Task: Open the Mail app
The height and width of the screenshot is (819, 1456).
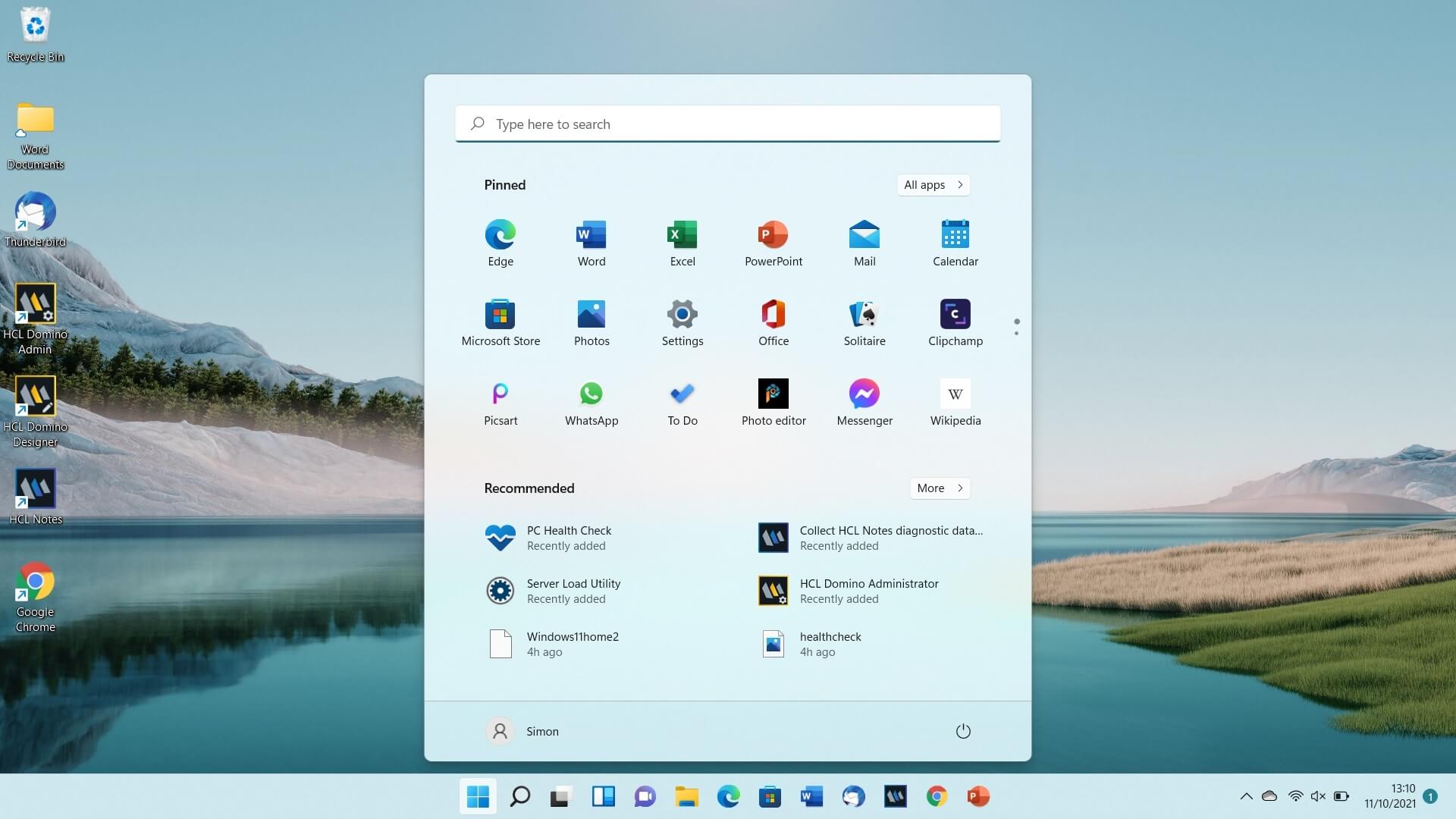Action: [x=864, y=243]
